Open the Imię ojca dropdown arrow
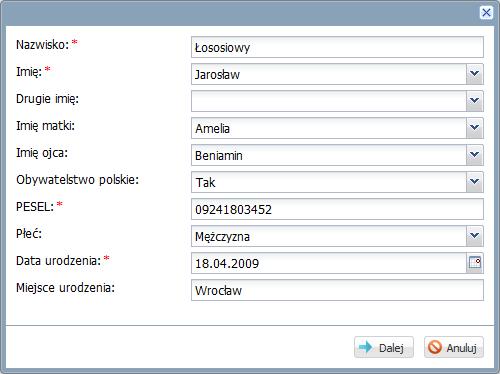Screen dimensions: 500x374 tap(475, 155)
